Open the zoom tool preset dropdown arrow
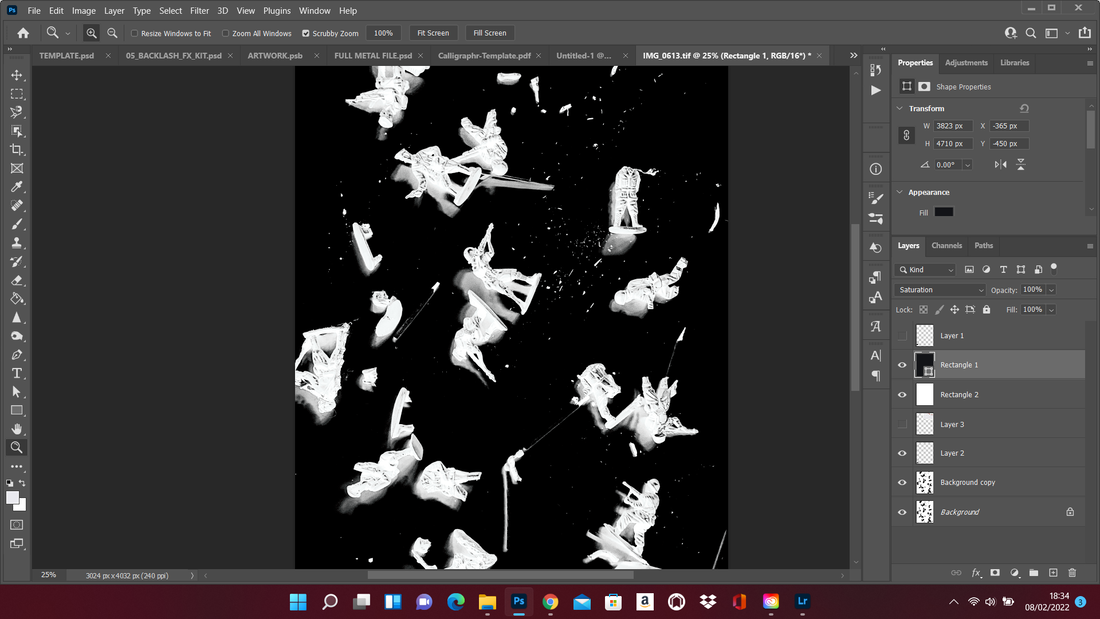This screenshot has height=619, width=1100. [68, 33]
